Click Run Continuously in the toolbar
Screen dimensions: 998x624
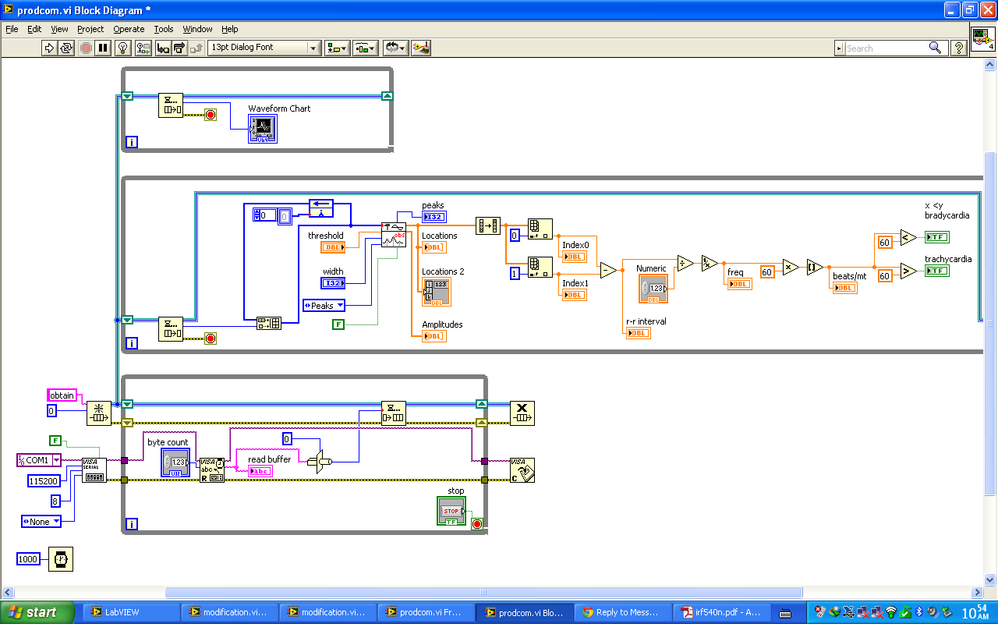tap(66, 48)
